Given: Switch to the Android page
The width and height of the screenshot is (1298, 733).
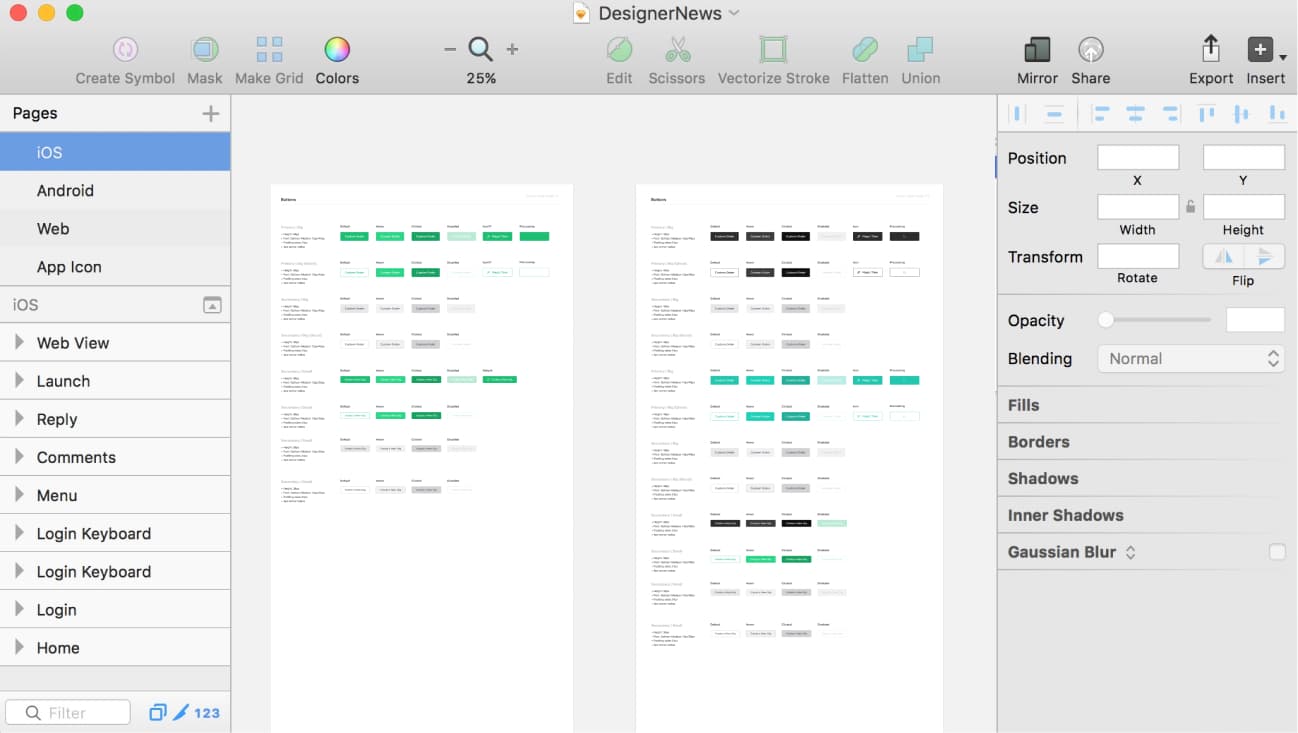Looking at the screenshot, I should click(x=66, y=190).
